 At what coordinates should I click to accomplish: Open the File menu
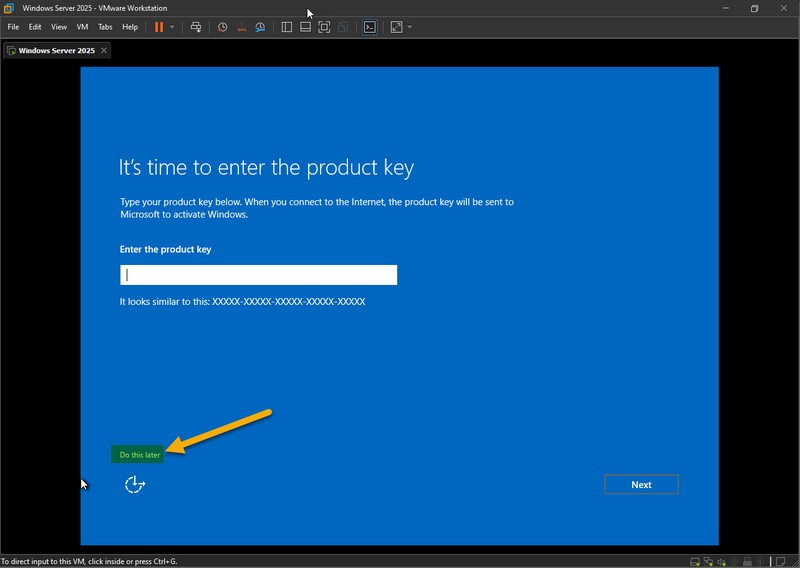point(13,27)
